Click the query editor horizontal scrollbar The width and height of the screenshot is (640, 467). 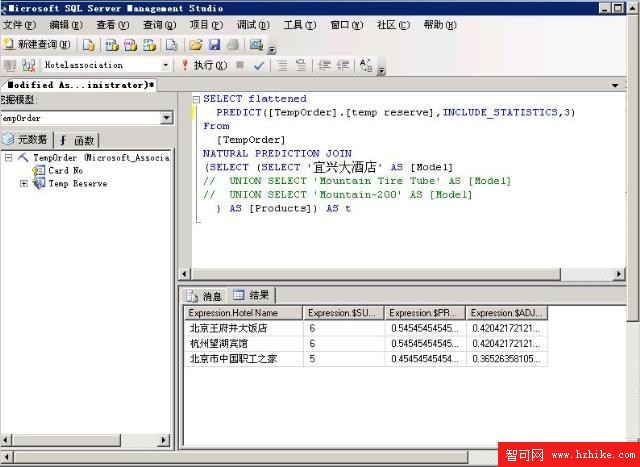[x=376, y=274]
